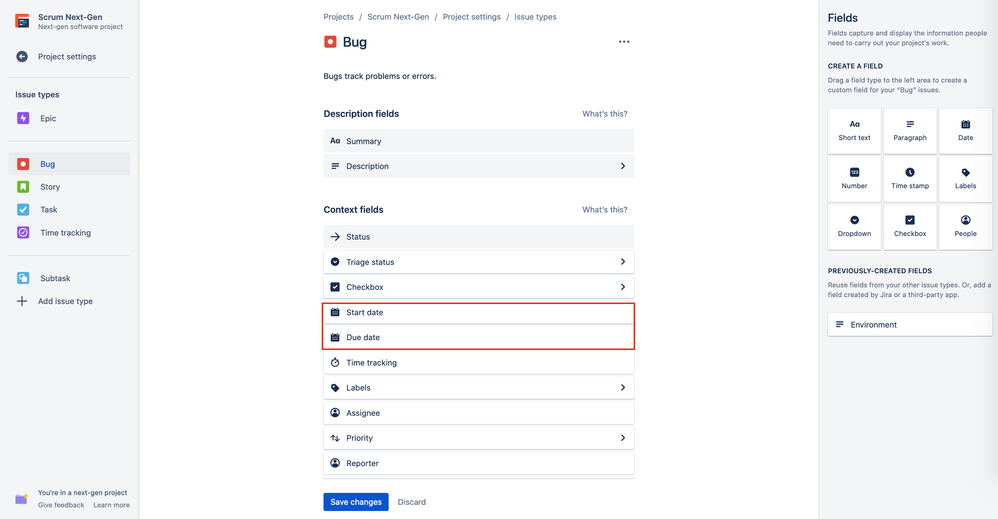Image resolution: width=998 pixels, height=519 pixels.
Task: Select the Number field type
Action: click(854, 179)
